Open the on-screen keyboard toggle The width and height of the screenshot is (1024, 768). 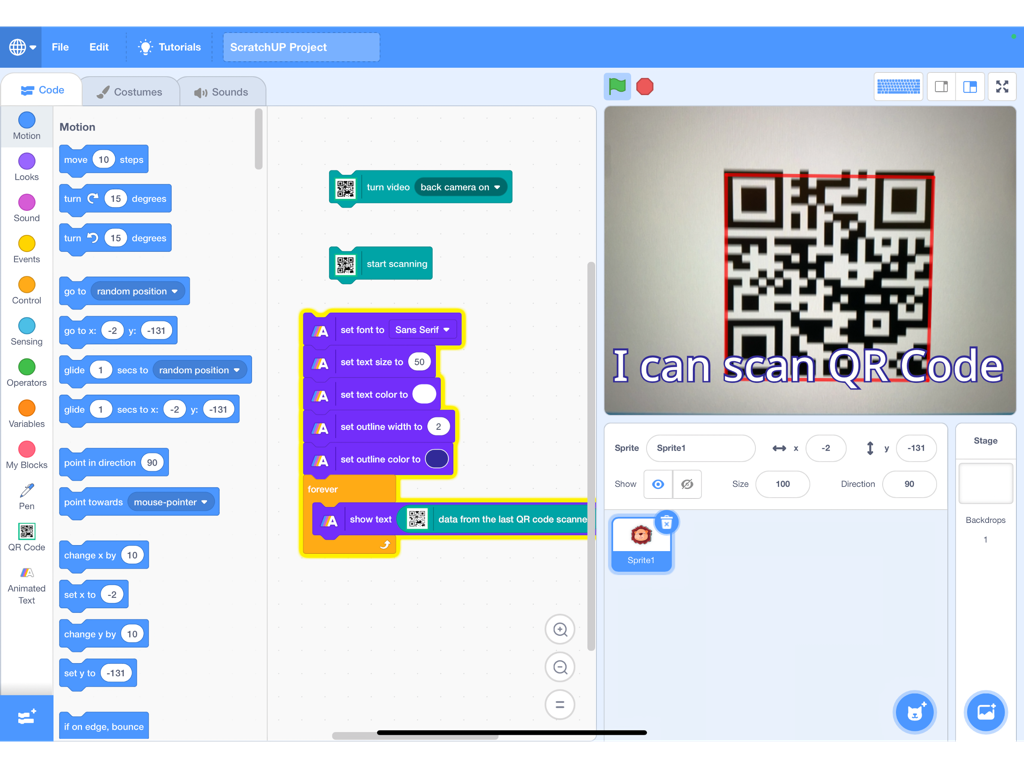click(898, 86)
